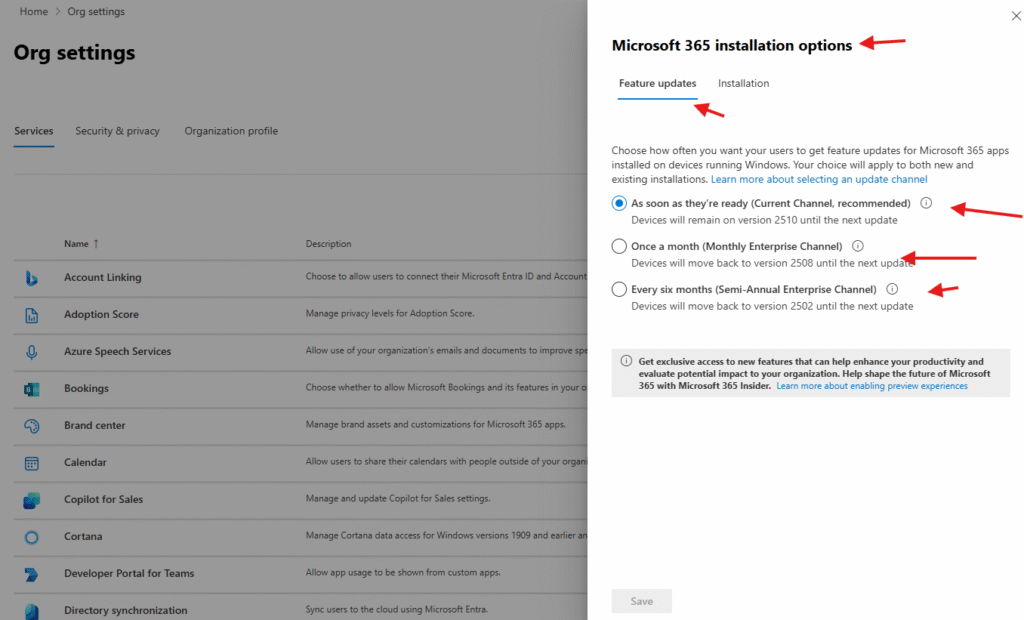Select the Current Channel radio button
1024x620 pixels.
point(619,203)
